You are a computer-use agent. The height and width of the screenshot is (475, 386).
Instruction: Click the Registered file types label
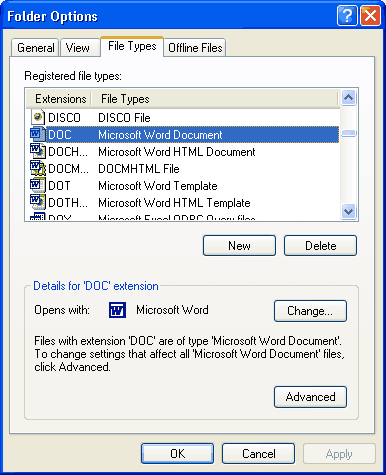(x=73, y=76)
